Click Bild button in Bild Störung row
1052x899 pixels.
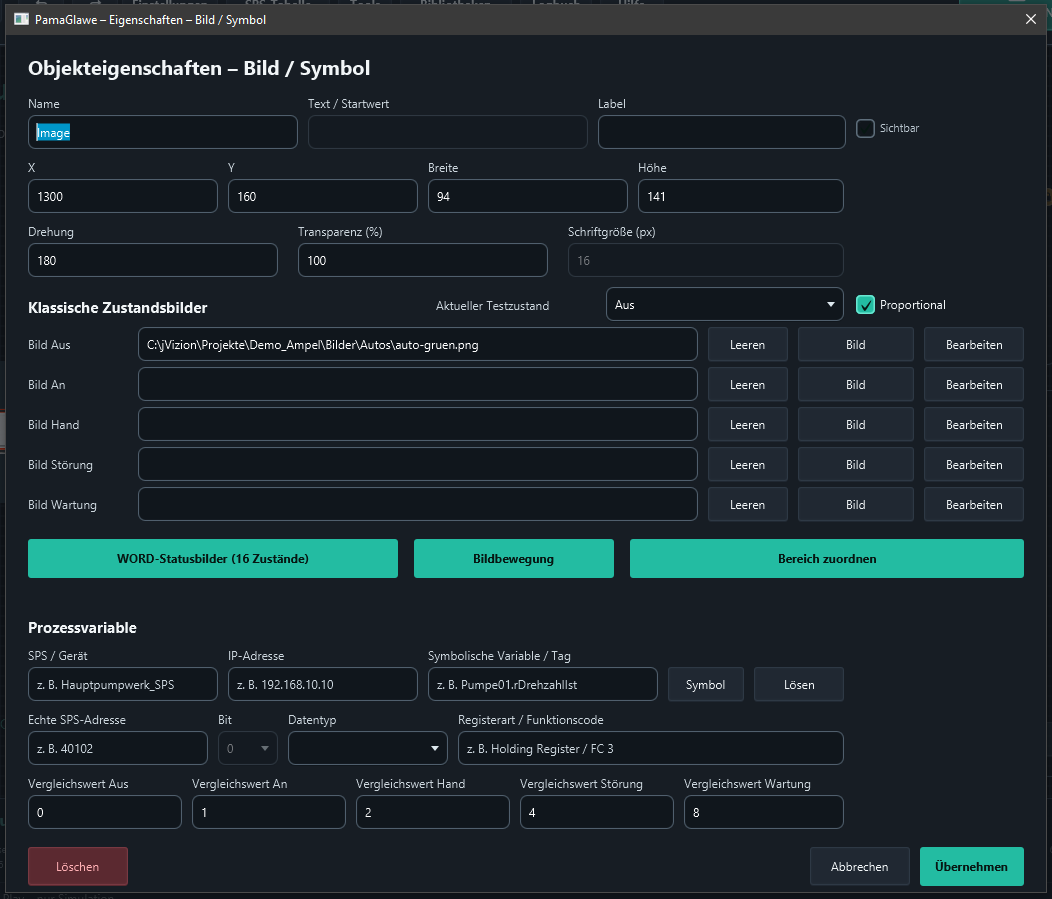(x=855, y=464)
